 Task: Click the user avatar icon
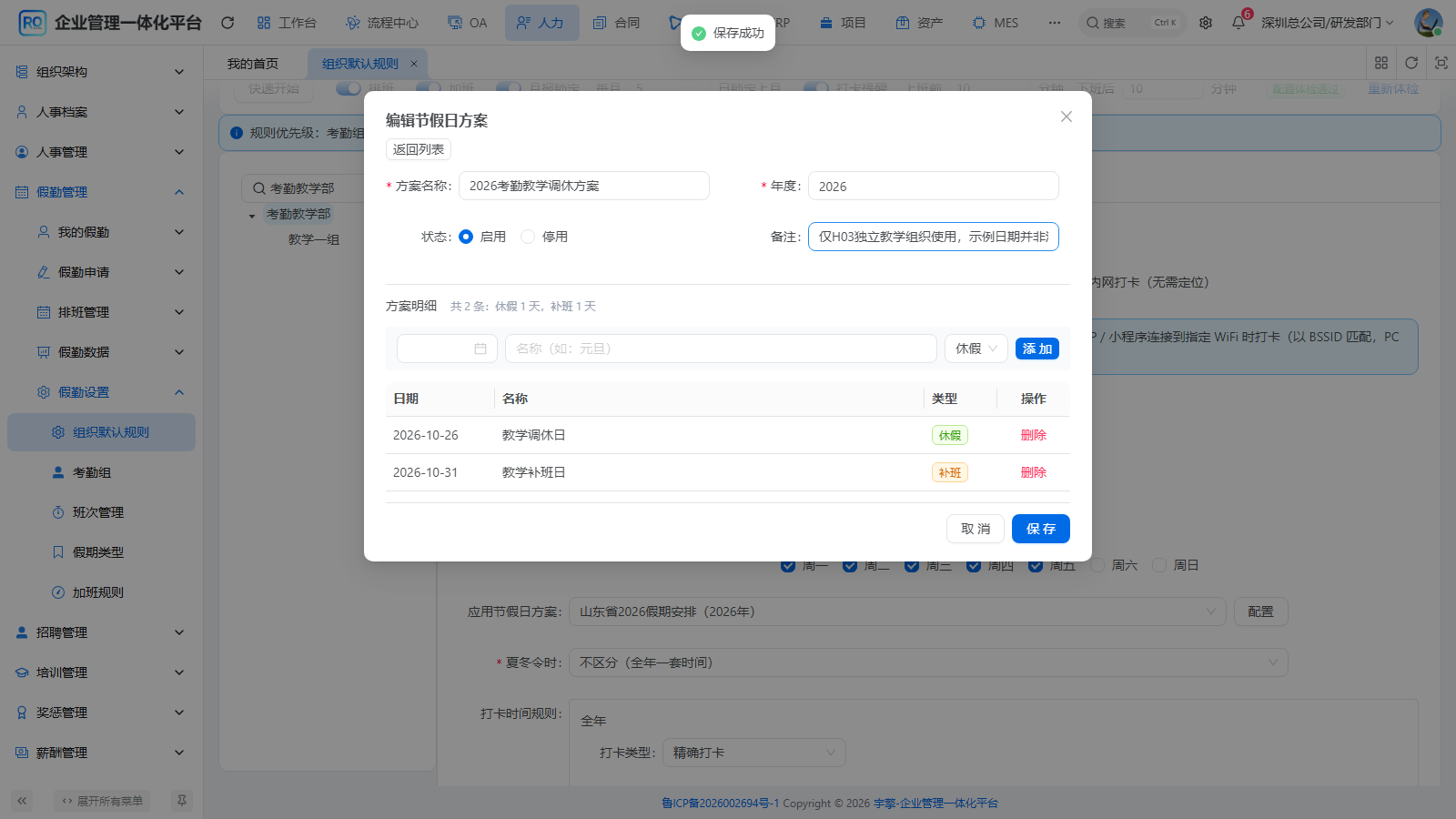tap(1428, 23)
